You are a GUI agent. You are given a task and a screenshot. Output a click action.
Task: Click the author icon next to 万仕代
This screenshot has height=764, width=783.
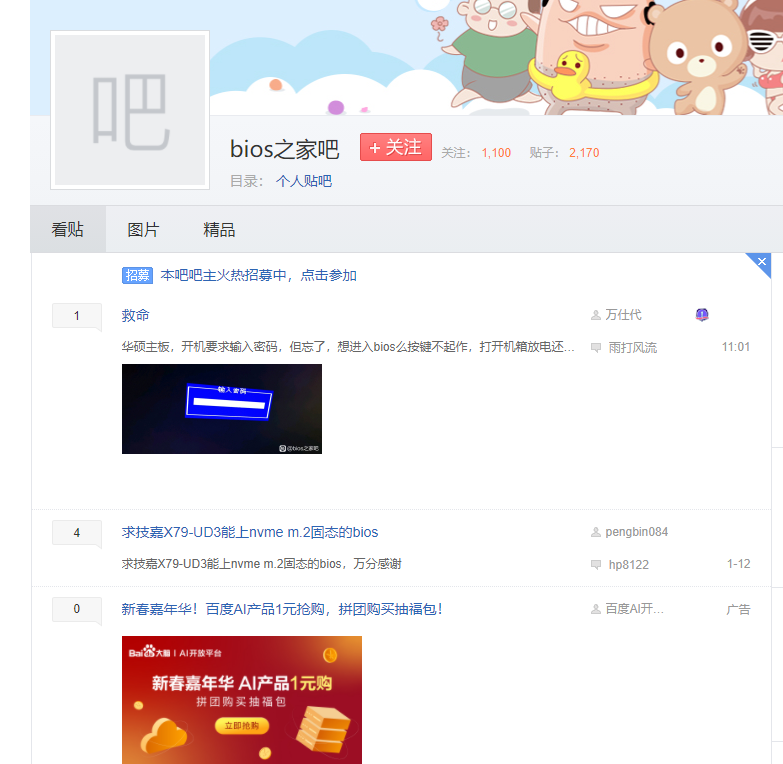click(x=596, y=315)
